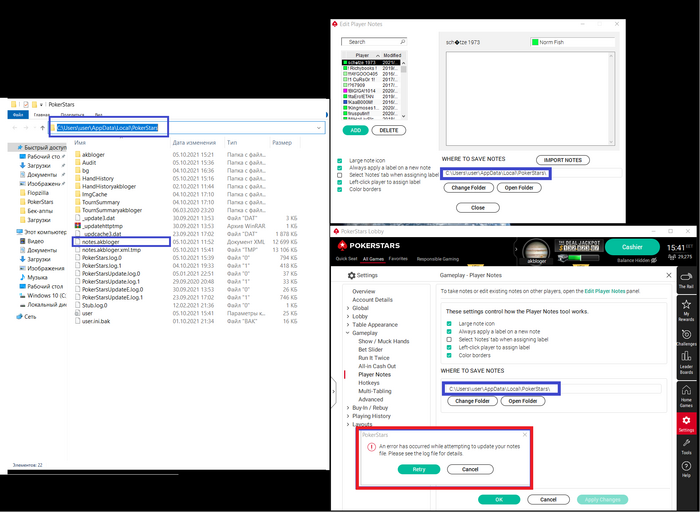Switch to the All Games tab

(373, 259)
